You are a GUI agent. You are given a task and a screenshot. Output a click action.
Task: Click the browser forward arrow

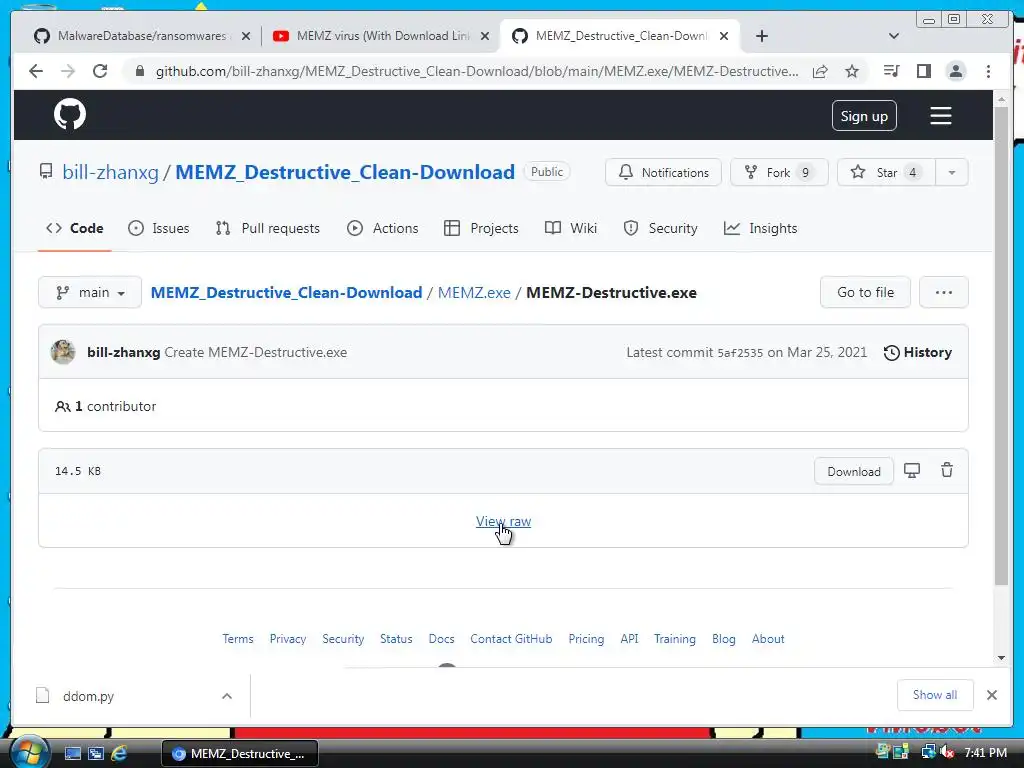[x=68, y=71]
